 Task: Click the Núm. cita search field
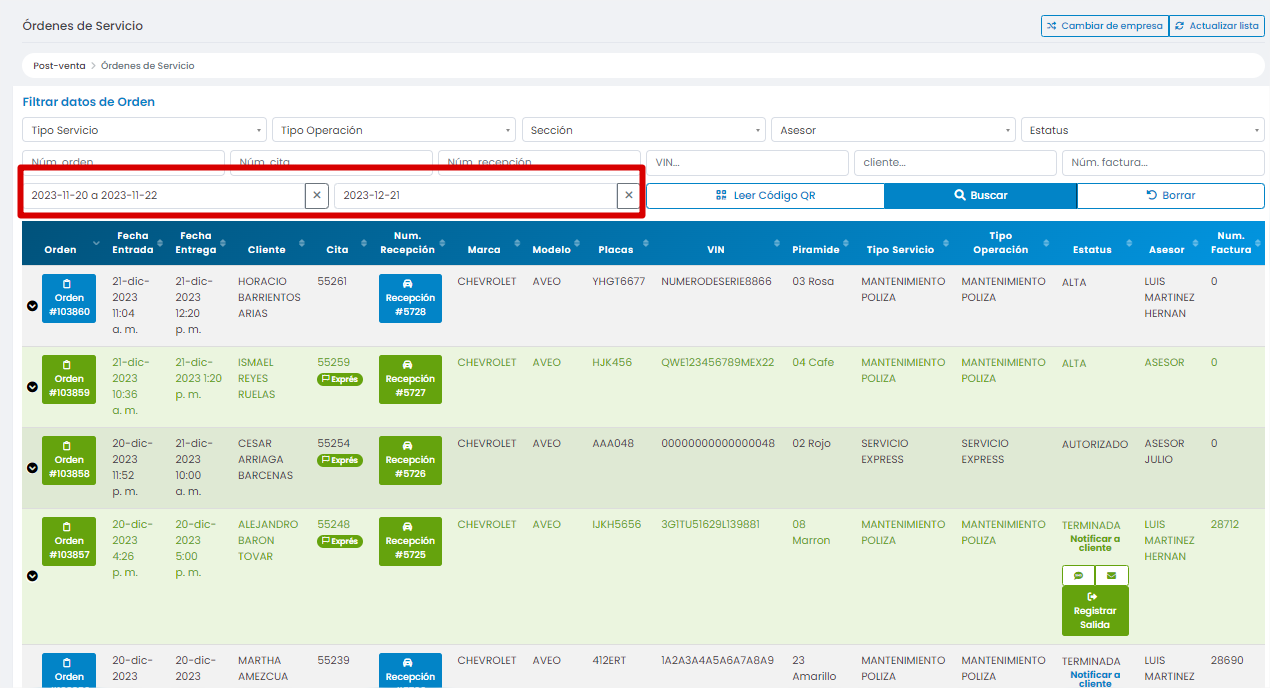click(331, 162)
